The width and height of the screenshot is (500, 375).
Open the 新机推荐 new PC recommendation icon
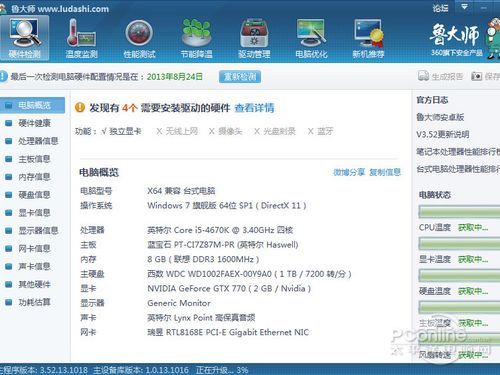point(369,38)
